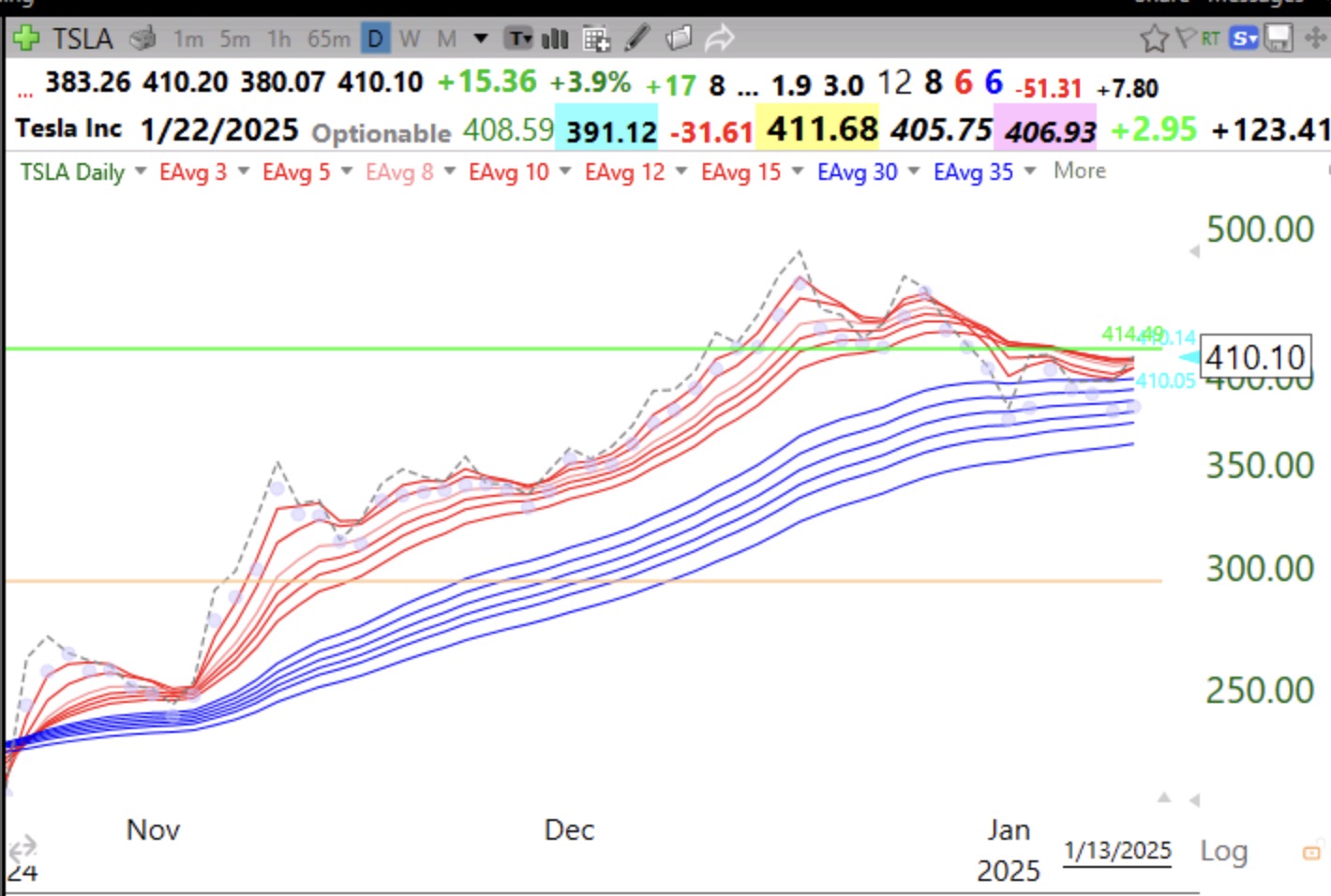Click the 350.00 price axis label
The width and height of the screenshot is (1331, 896).
[1260, 465]
